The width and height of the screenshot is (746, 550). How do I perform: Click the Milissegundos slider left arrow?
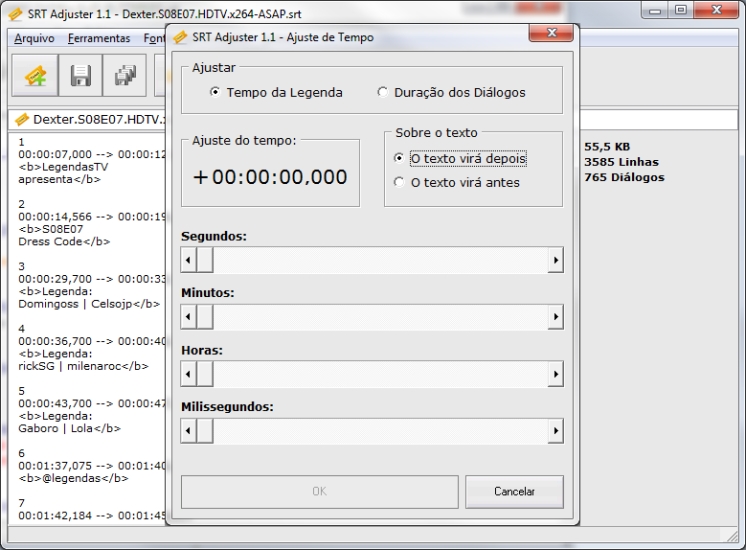point(188,431)
